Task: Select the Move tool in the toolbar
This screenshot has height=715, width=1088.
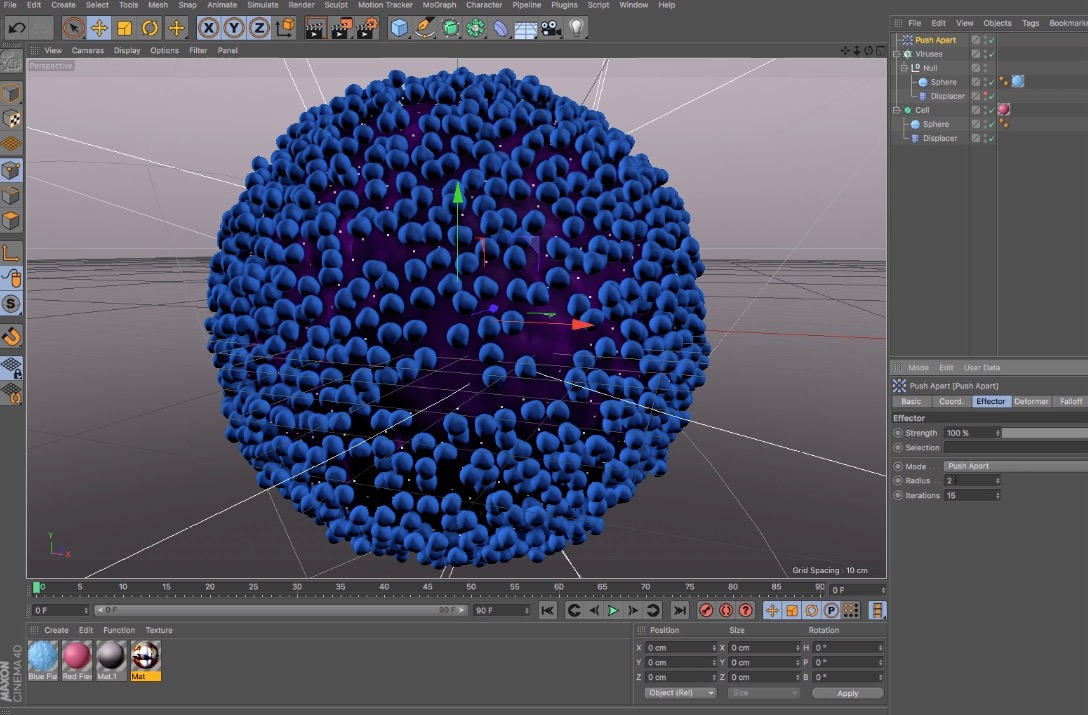Action: 99,27
